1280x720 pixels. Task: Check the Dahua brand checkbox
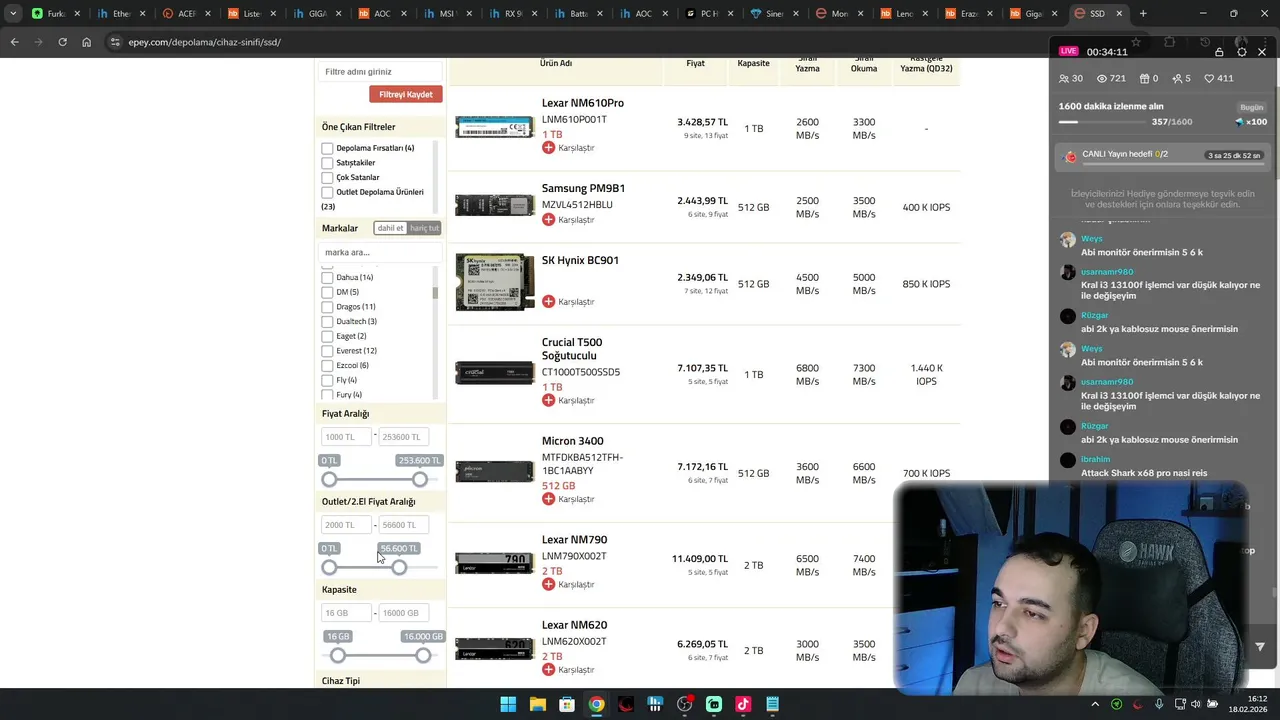point(327,277)
